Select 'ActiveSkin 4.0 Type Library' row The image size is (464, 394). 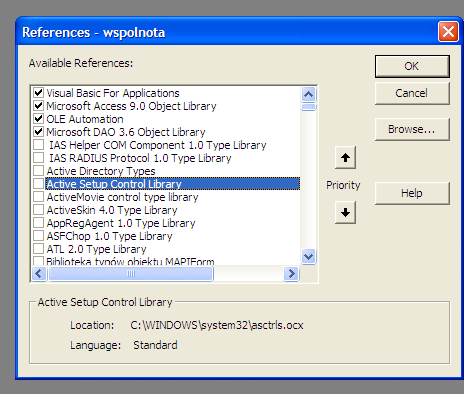(112, 210)
